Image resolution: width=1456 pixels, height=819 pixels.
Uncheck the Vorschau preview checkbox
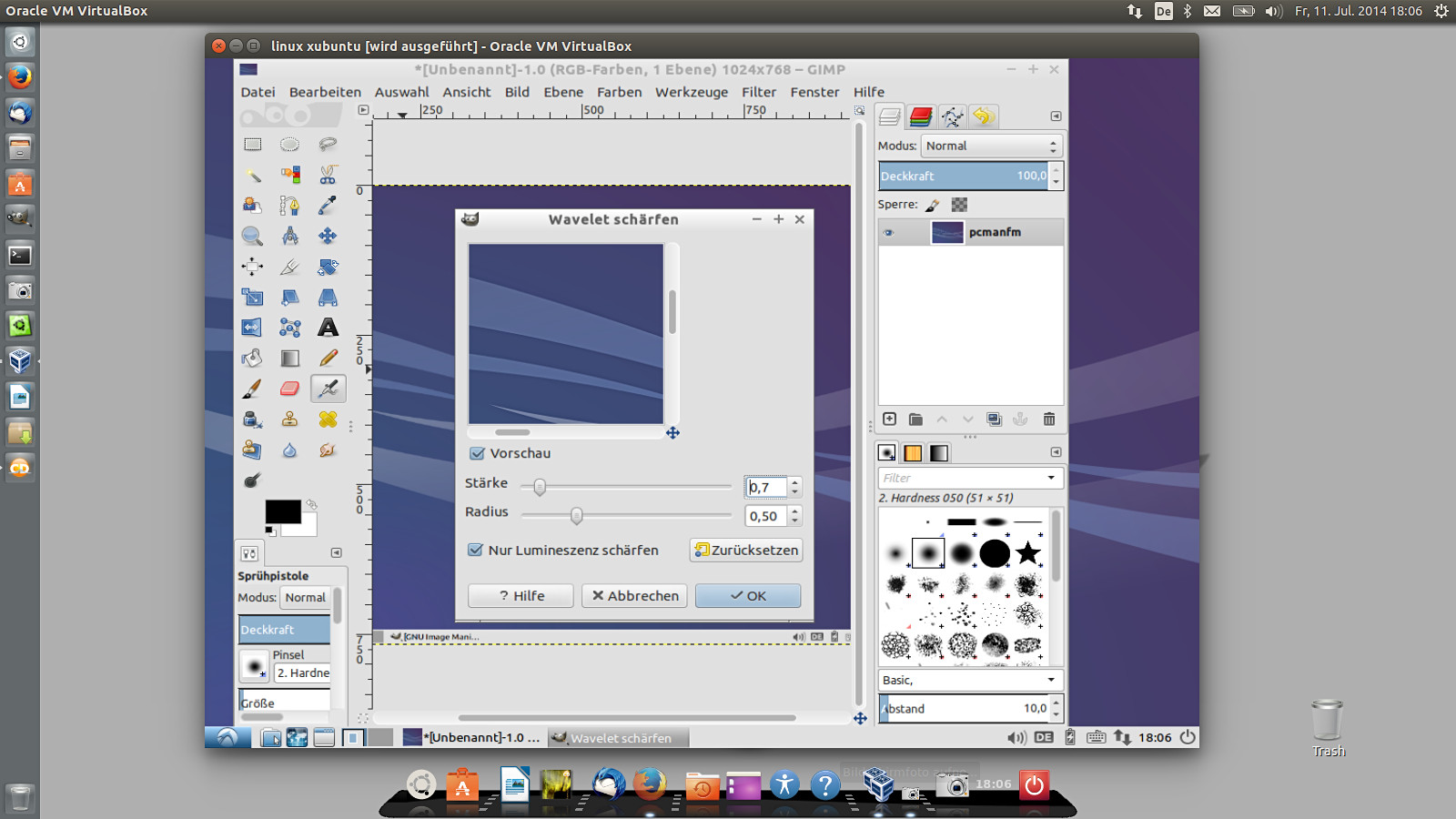click(x=477, y=453)
